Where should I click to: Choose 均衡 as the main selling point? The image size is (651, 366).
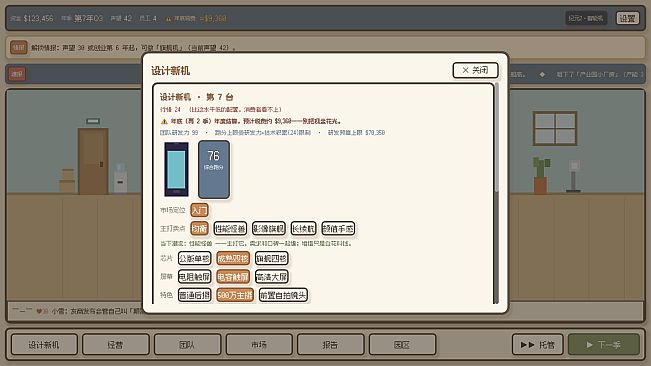click(x=199, y=228)
